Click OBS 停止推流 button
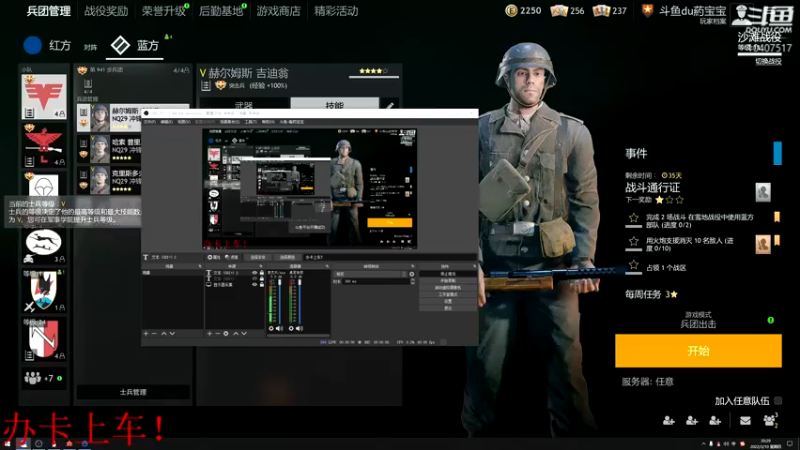Screen dimensions: 800x450 [448, 274]
